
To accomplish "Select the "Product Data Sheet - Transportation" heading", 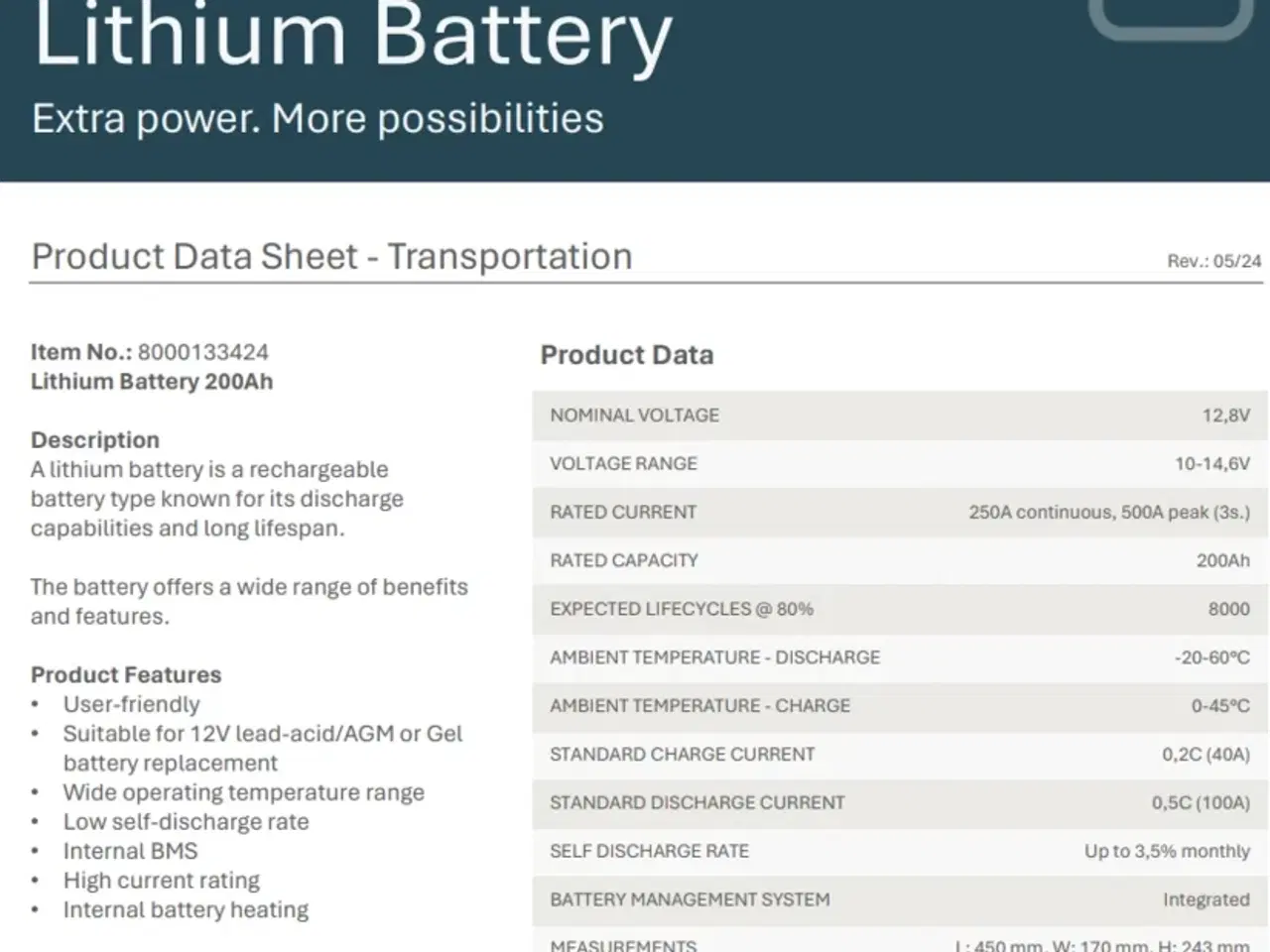I will tap(331, 256).
